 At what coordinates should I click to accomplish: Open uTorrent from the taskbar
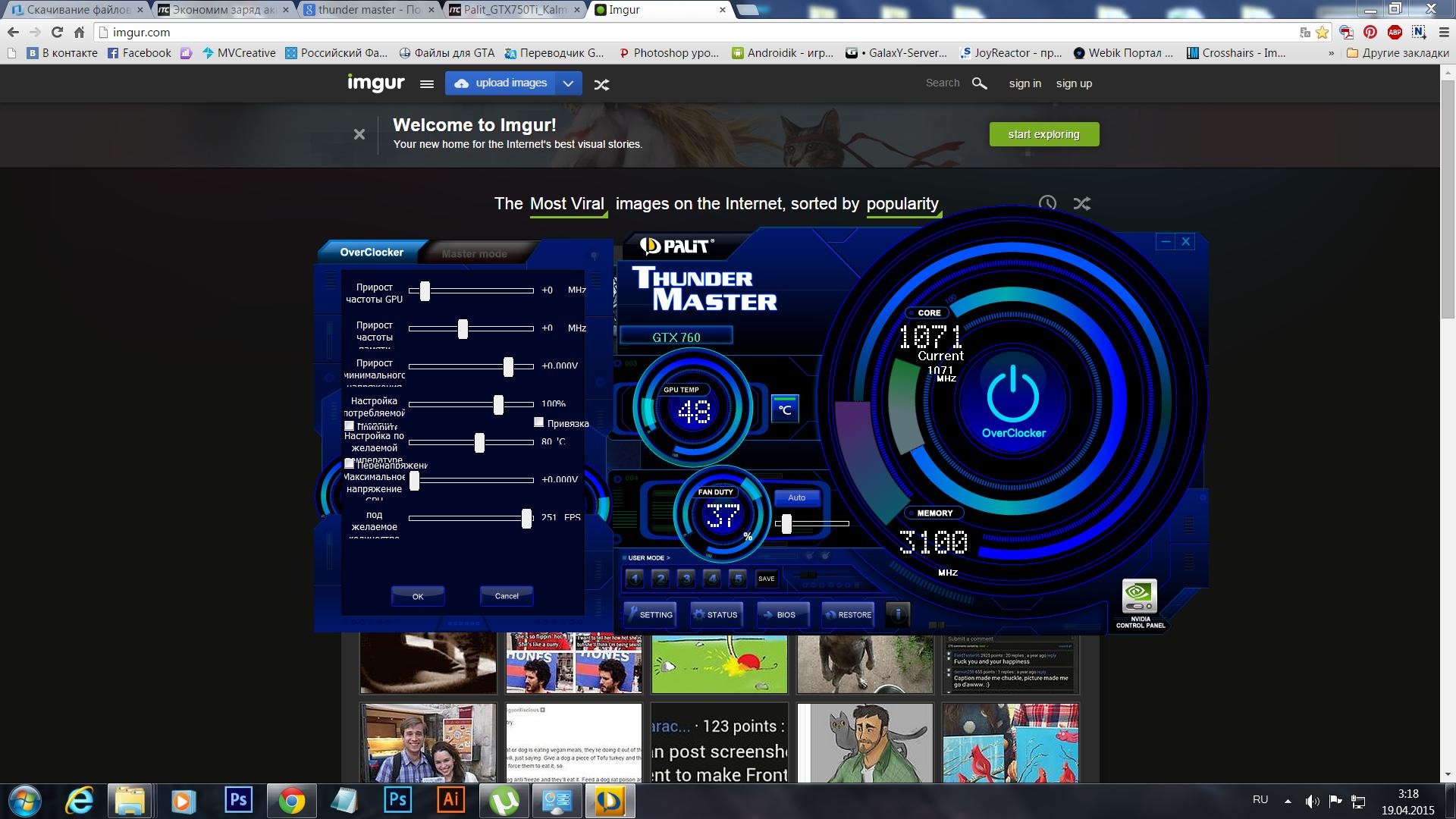(x=504, y=800)
